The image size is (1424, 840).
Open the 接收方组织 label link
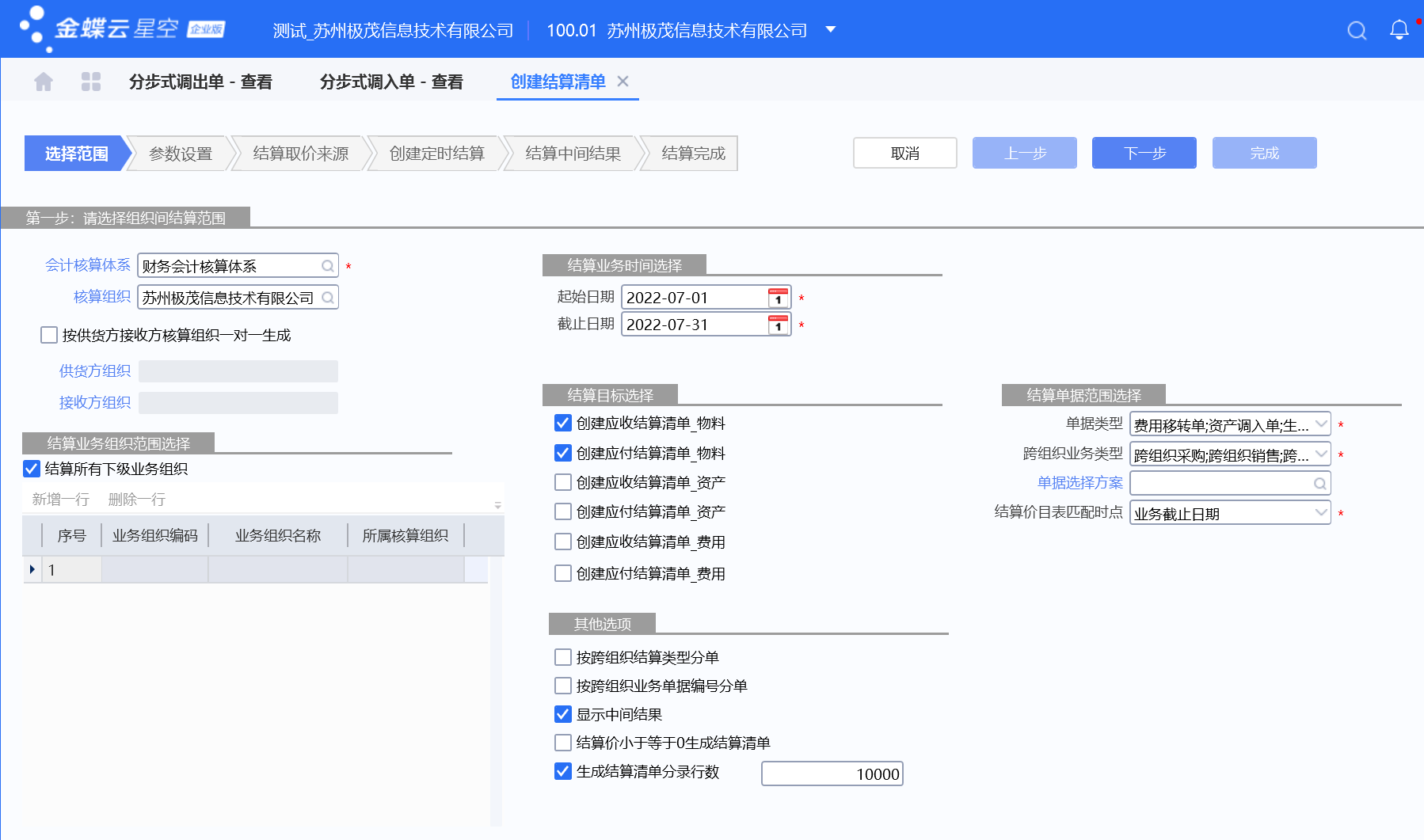tap(95, 403)
